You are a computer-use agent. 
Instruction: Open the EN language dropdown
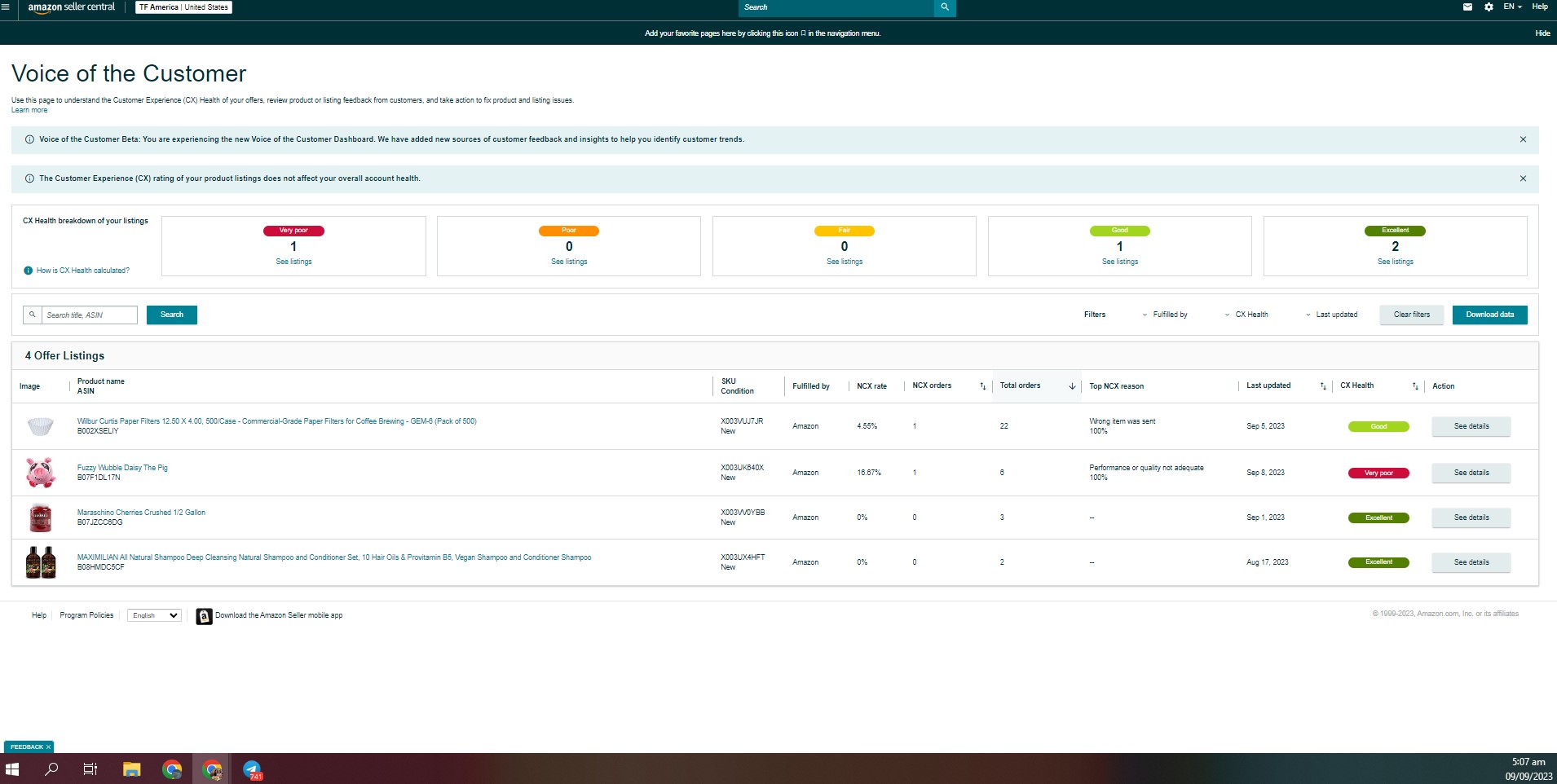(x=1512, y=7)
